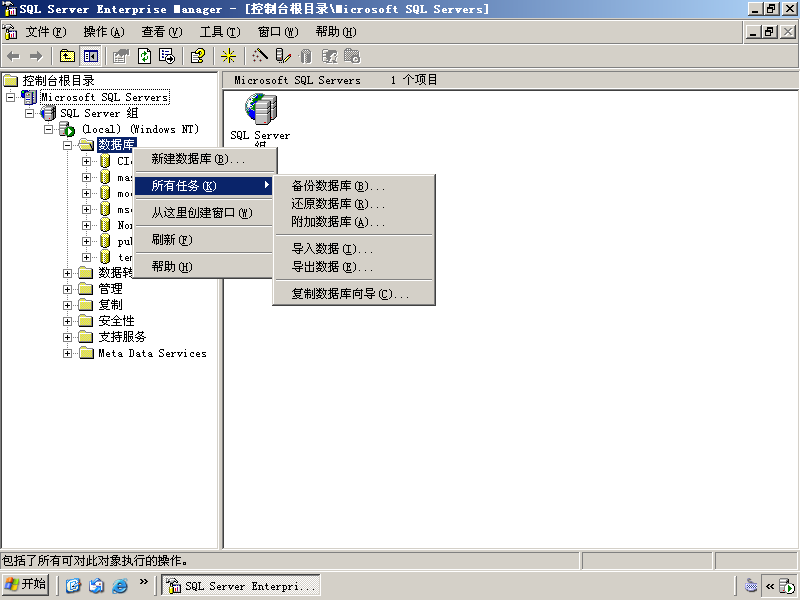
Task: Choose 备份数据库(B)... in submenu
Action: tap(354, 186)
